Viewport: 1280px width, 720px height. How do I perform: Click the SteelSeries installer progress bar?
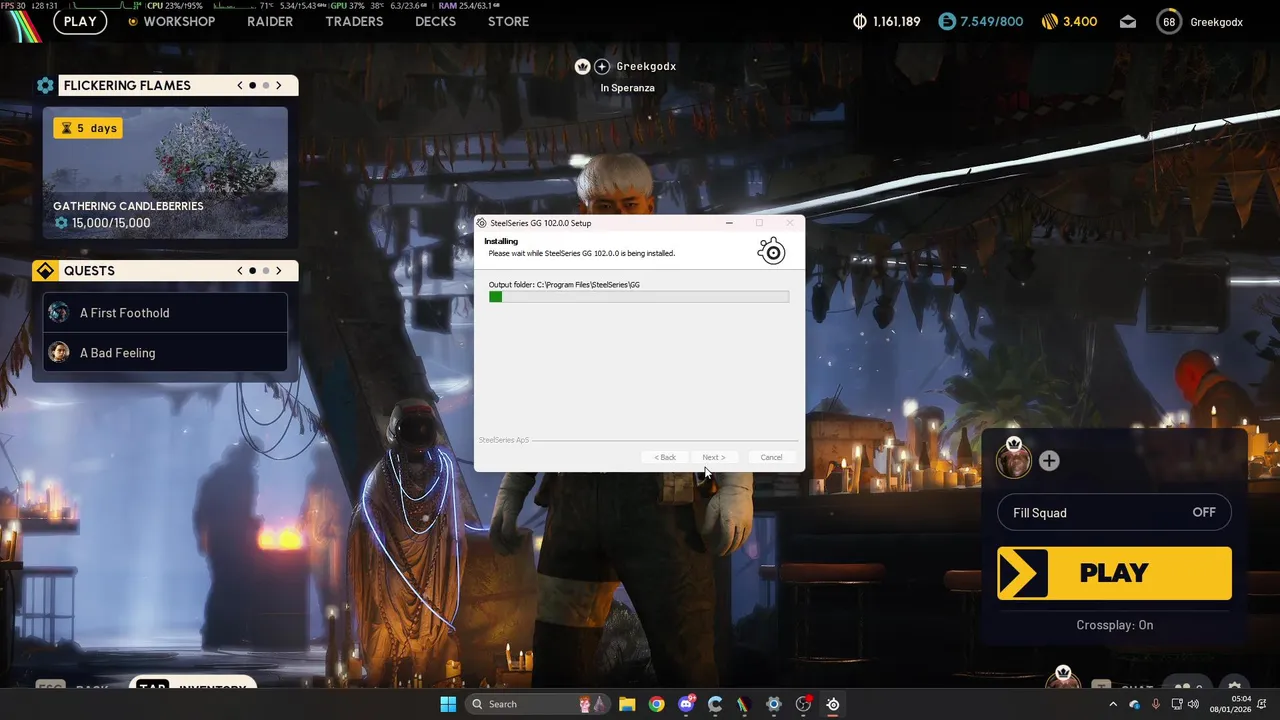pyautogui.click(x=639, y=297)
